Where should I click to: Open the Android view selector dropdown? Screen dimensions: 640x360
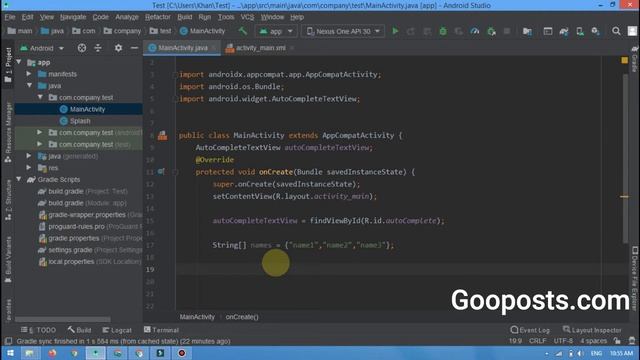pos(42,48)
